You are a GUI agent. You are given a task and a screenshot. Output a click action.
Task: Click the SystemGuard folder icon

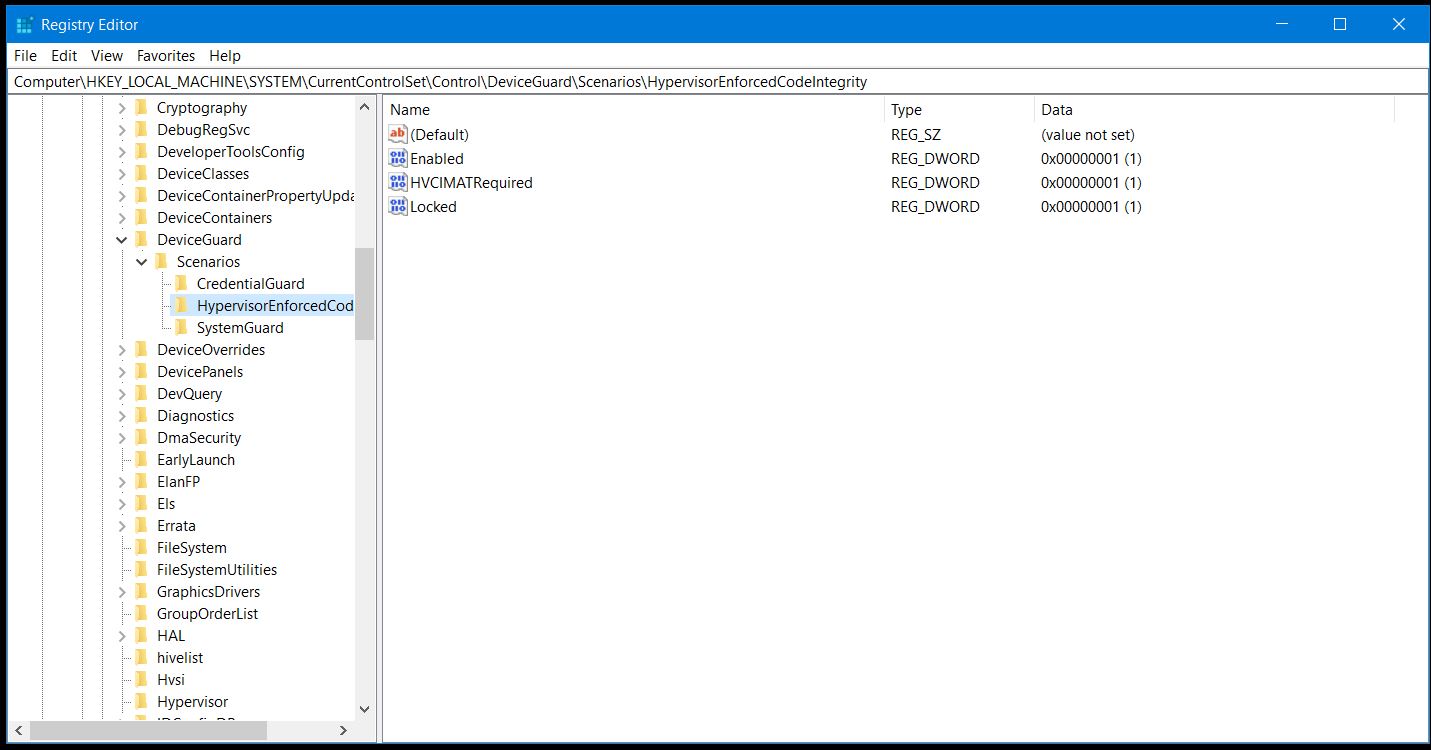[x=181, y=328]
